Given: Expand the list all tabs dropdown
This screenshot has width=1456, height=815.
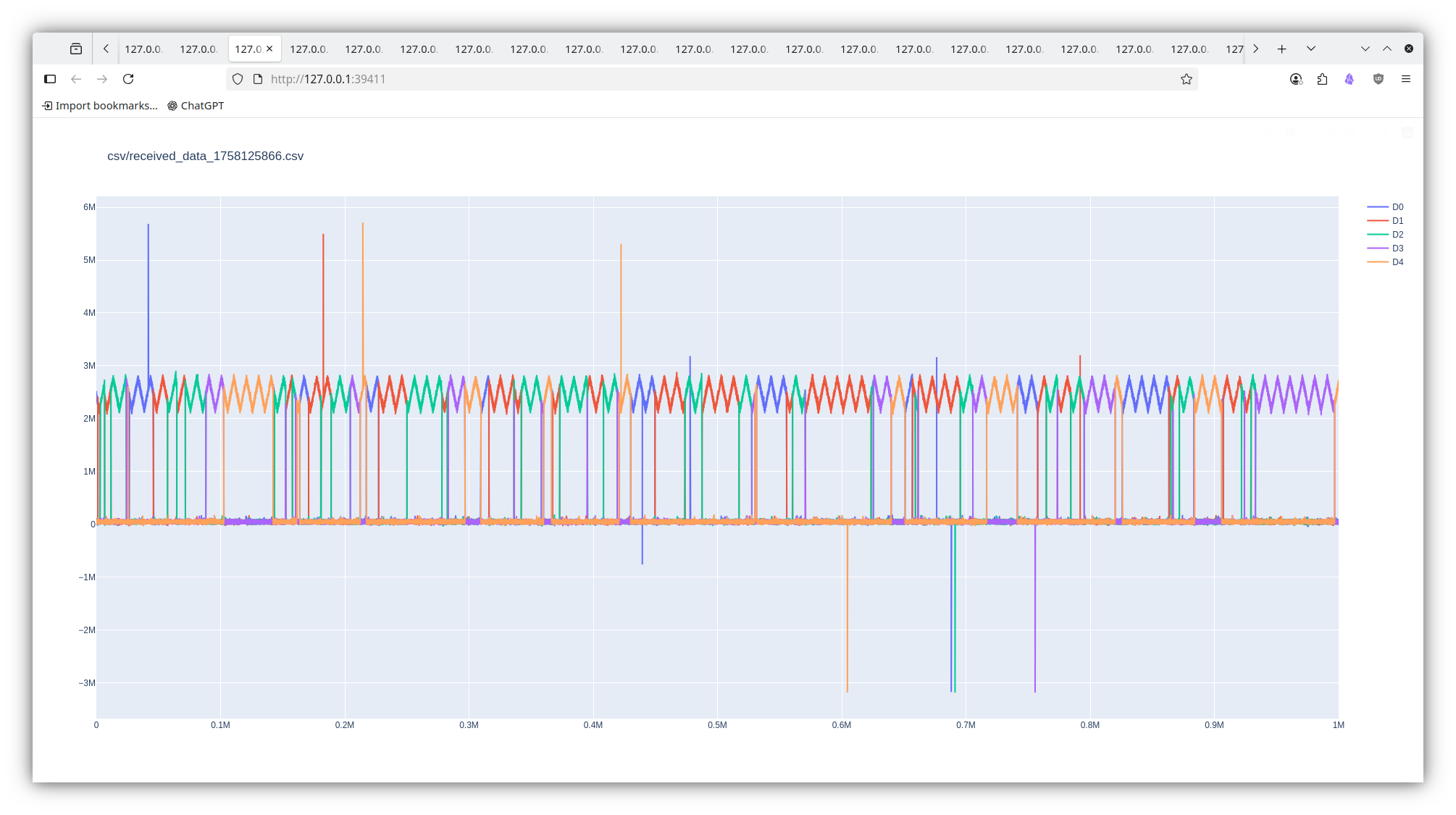Looking at the screenshot, I should (x=1310, y=49).
